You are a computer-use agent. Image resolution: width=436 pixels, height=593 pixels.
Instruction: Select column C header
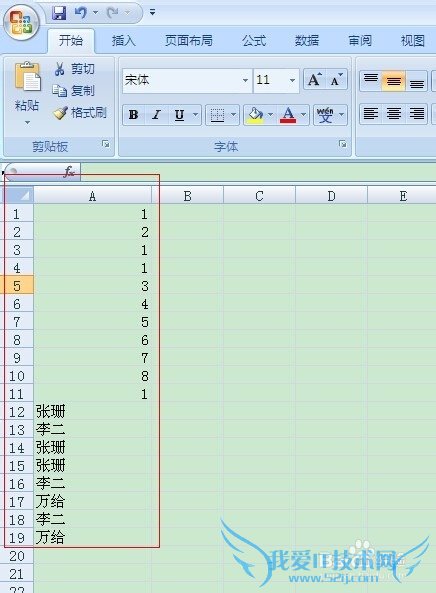click(x=259, y=196)
